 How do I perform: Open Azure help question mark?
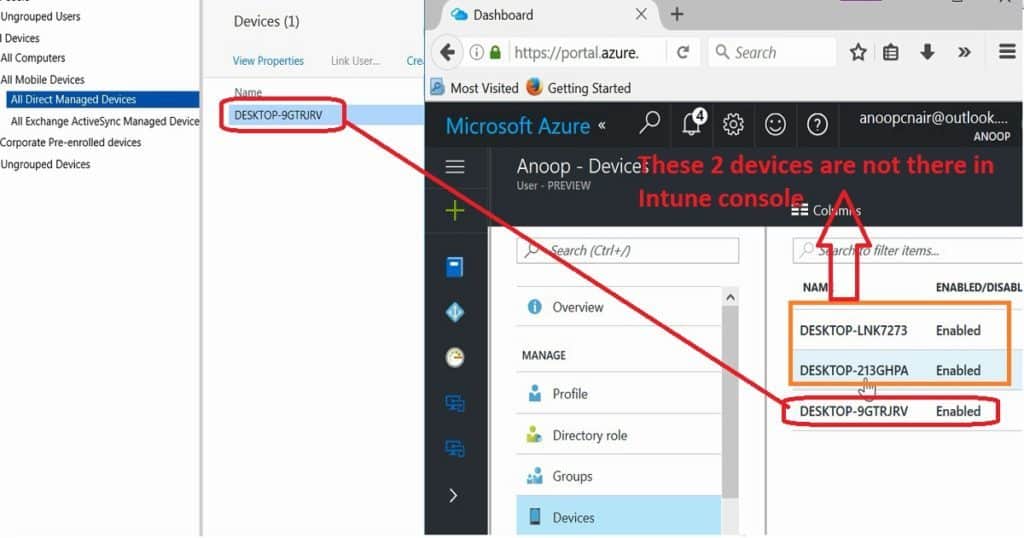tap(817, 124)
